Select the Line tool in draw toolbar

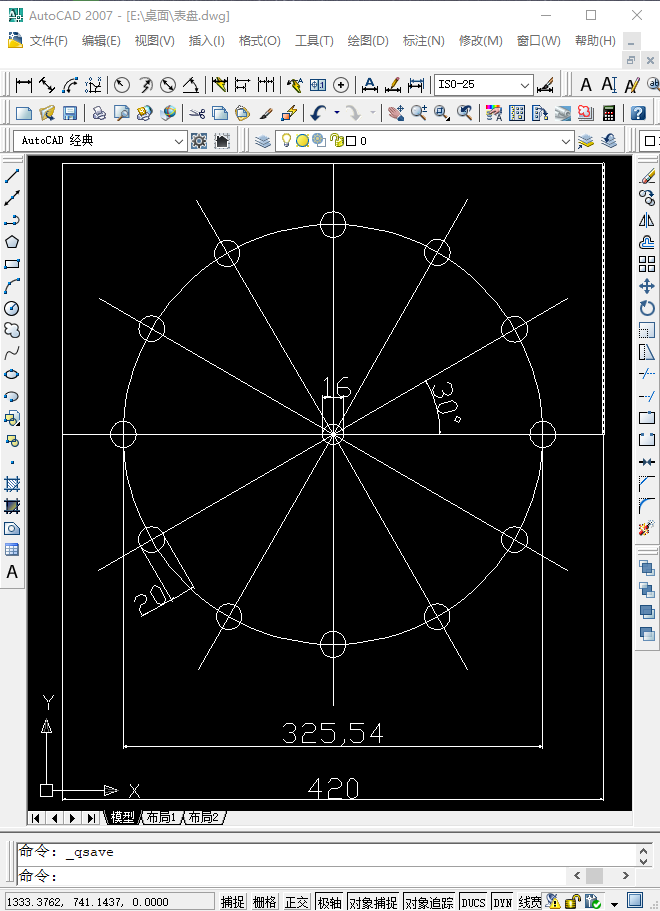pos(12,175)
